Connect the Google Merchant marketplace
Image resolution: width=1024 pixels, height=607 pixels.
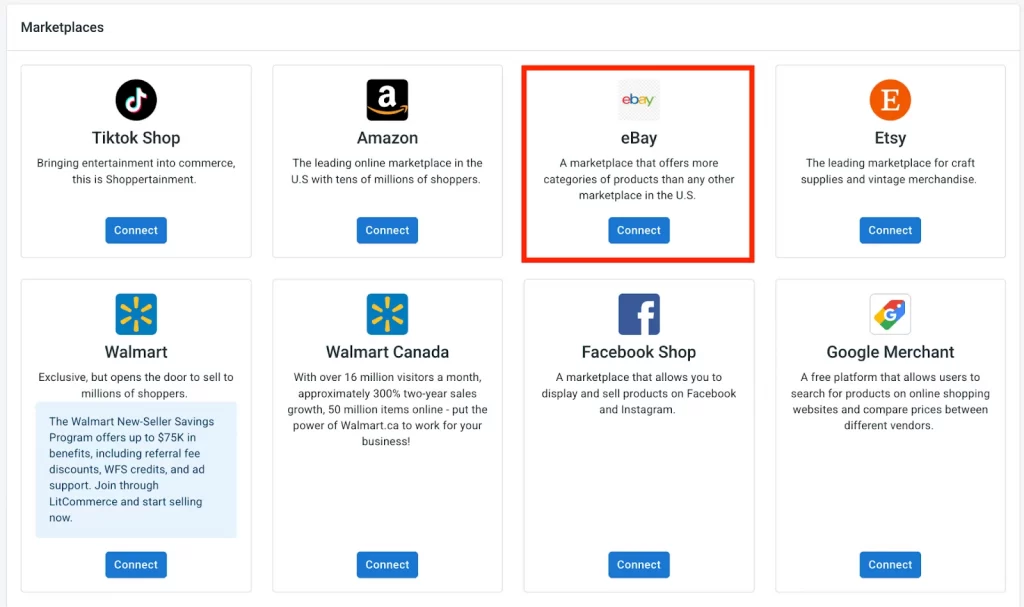[x=889, y=564]
